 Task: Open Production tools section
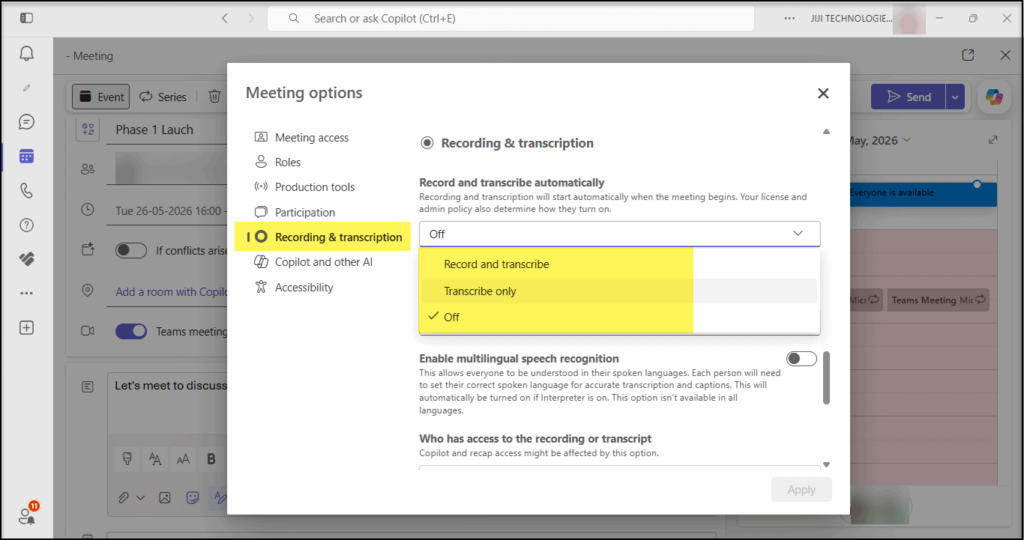(314, 187)
